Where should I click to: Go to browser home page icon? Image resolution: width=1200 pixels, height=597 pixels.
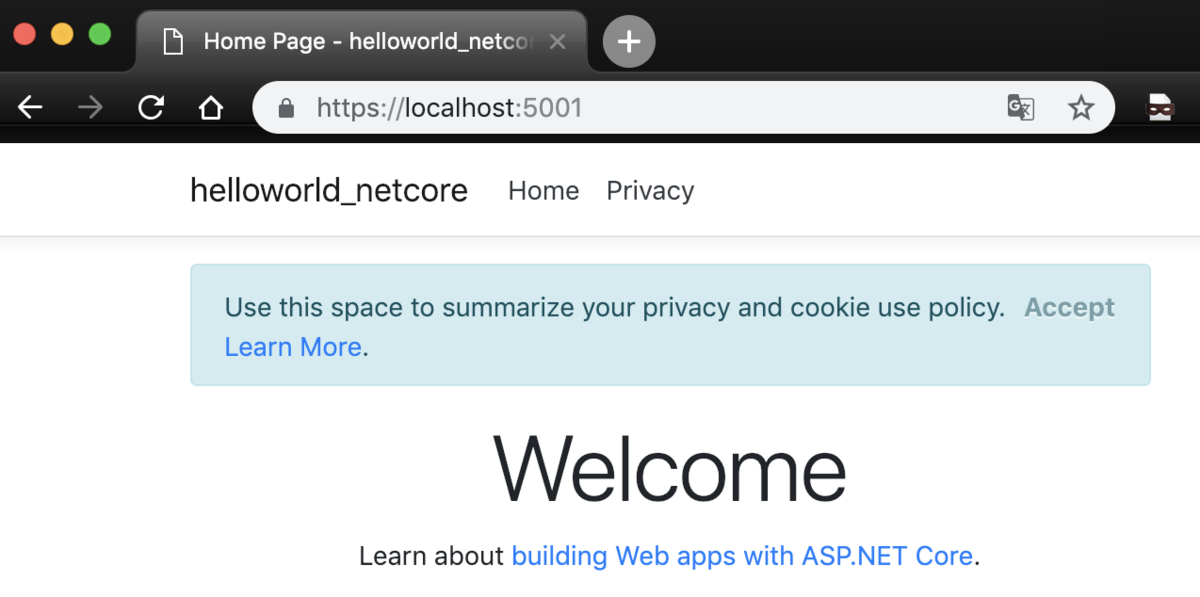[x=210, y=107]
